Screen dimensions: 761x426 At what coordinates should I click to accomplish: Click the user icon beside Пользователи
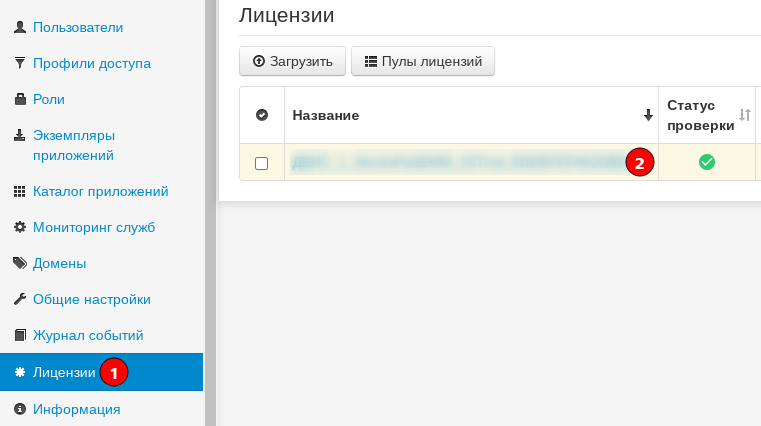19,27
